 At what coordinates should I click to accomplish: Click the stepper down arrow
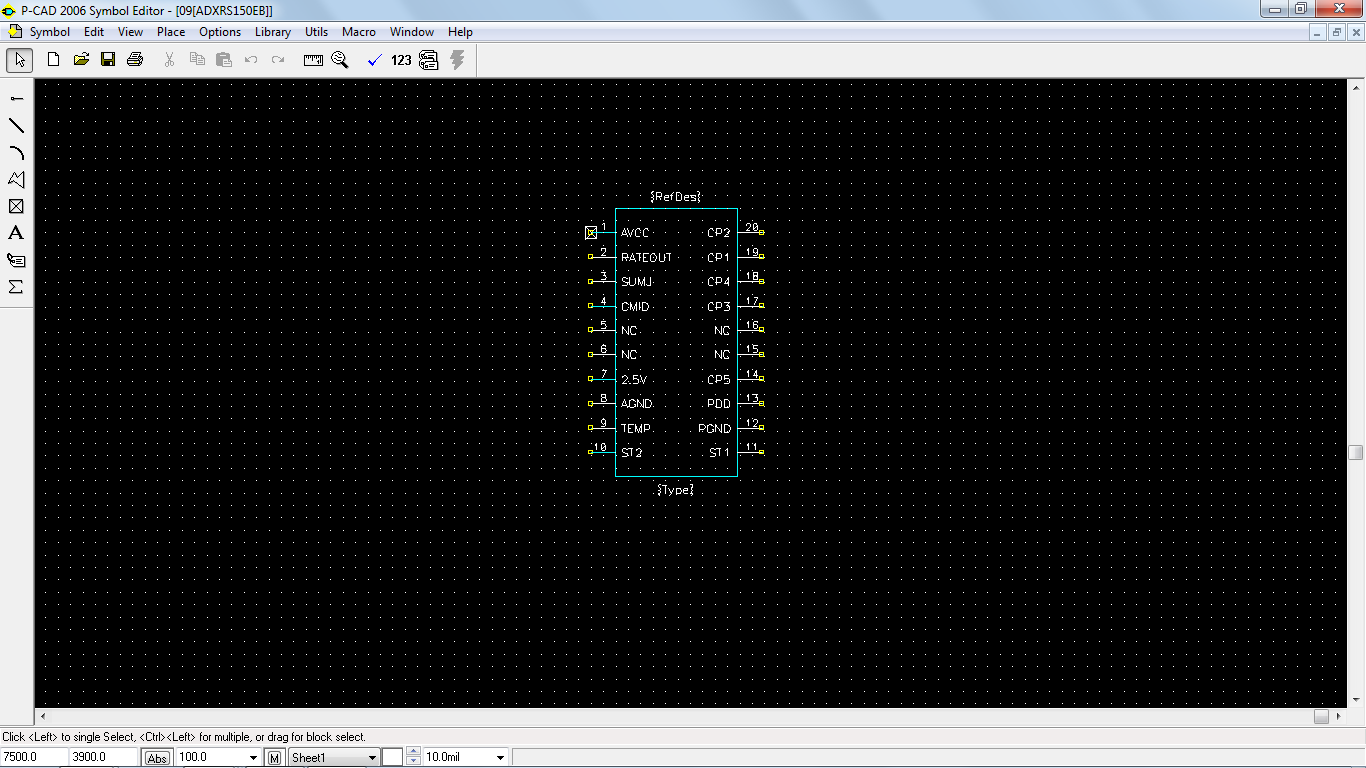click(412, 762)
